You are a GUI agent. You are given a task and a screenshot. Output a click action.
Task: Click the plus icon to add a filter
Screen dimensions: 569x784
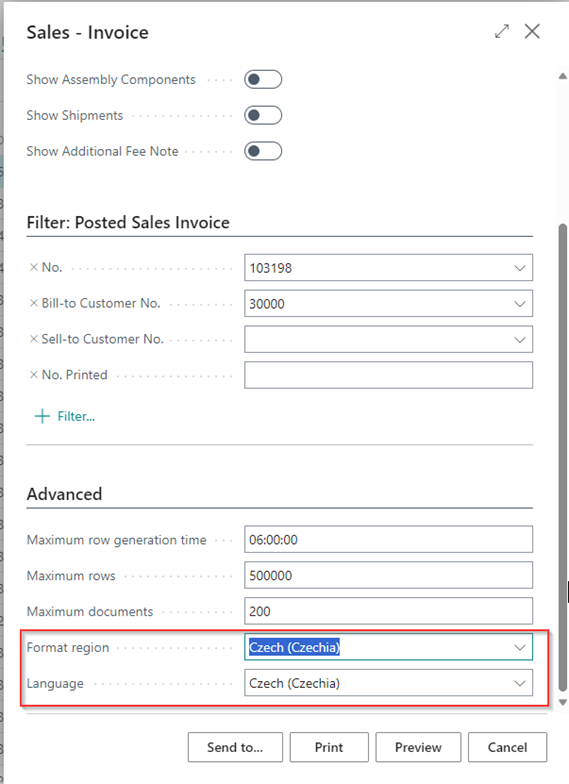[x=42, y=416]
